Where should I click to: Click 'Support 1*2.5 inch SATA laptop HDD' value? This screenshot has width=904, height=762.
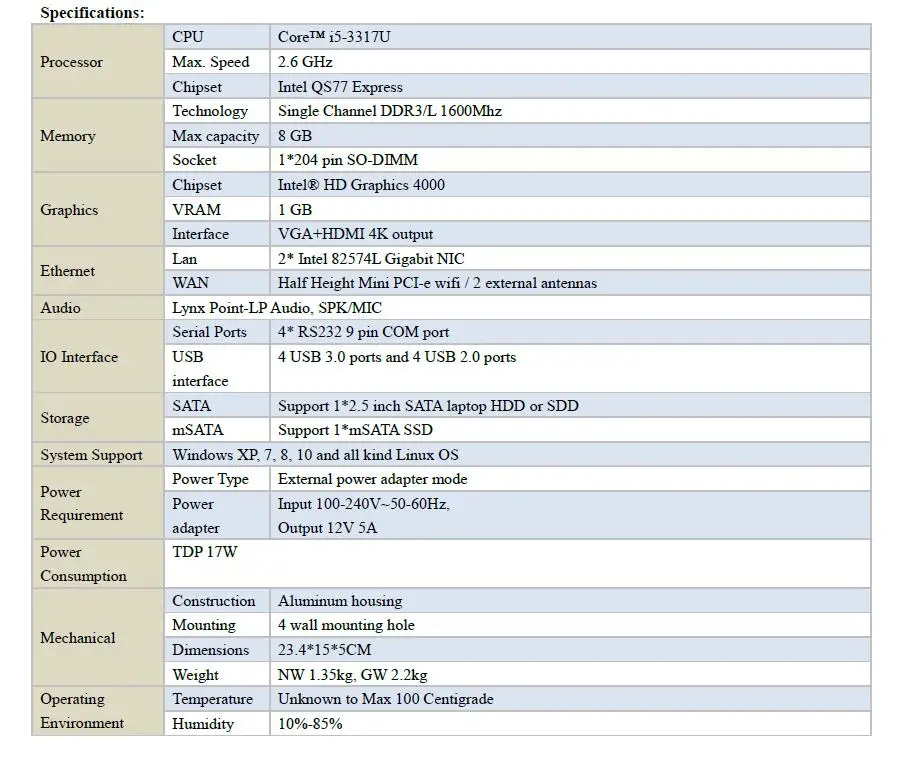click(402, 406)
